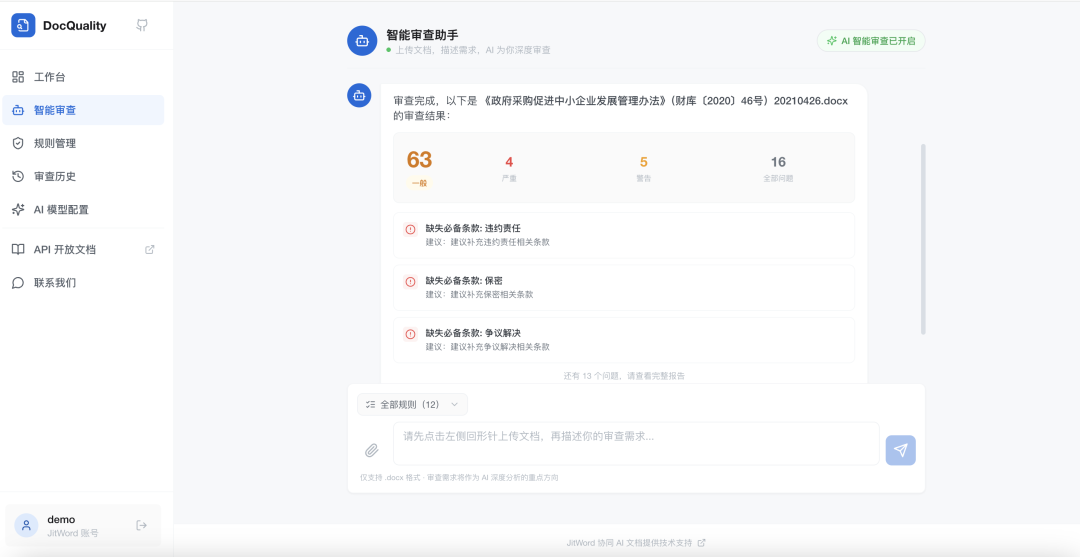Open the GitHub icon link in sidebar header

tap(142, 25)
